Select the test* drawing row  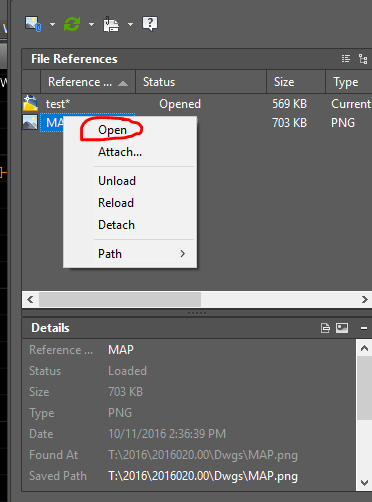pos(197,104)
